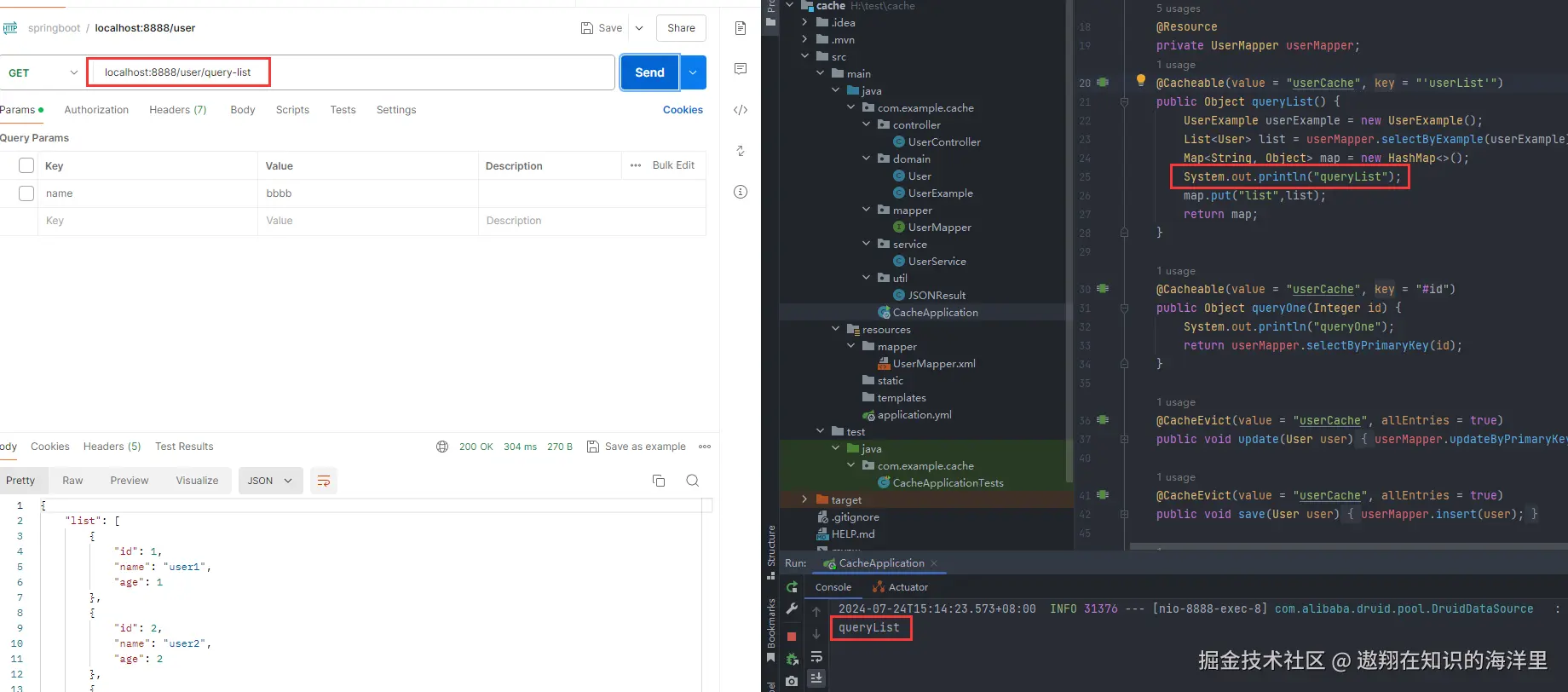The height and width of the screenshot is (692, 1568).
Task: Select the Pretty response view
Action: 20,481
